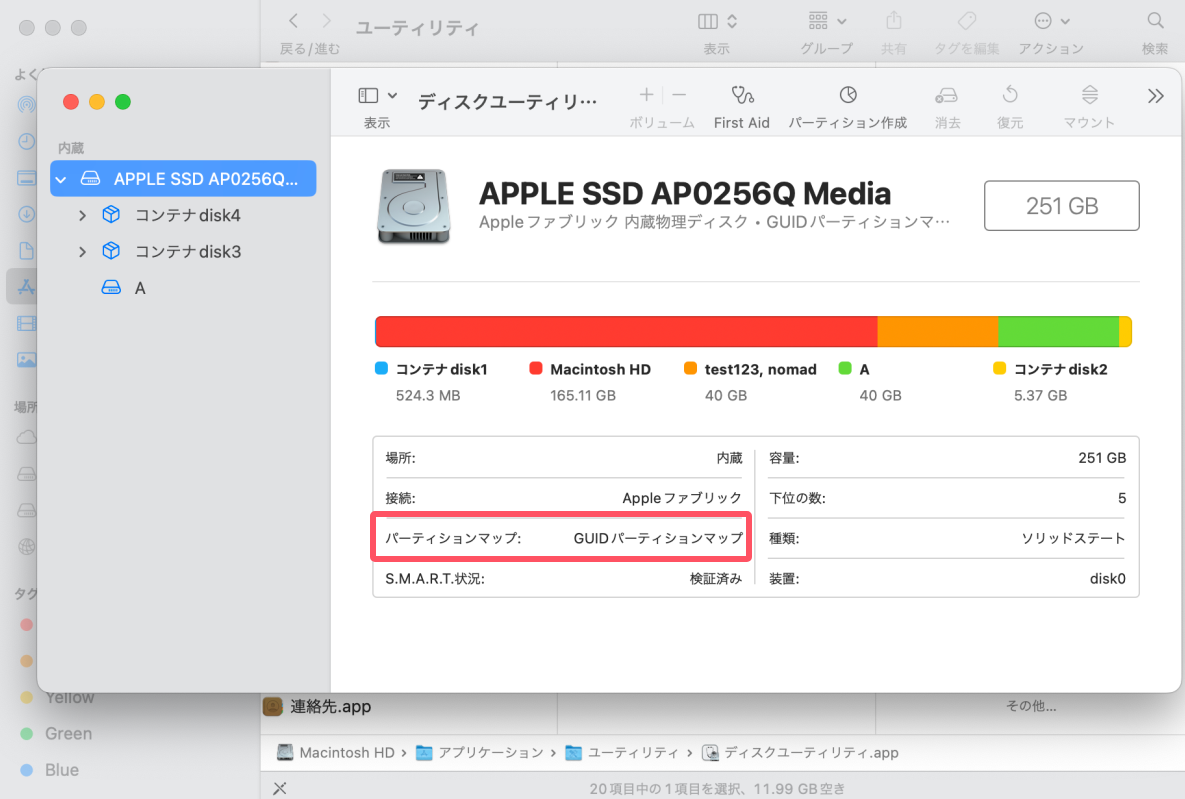Expand コンテナ disk3 in the sidebar

[x=82, y=251]
